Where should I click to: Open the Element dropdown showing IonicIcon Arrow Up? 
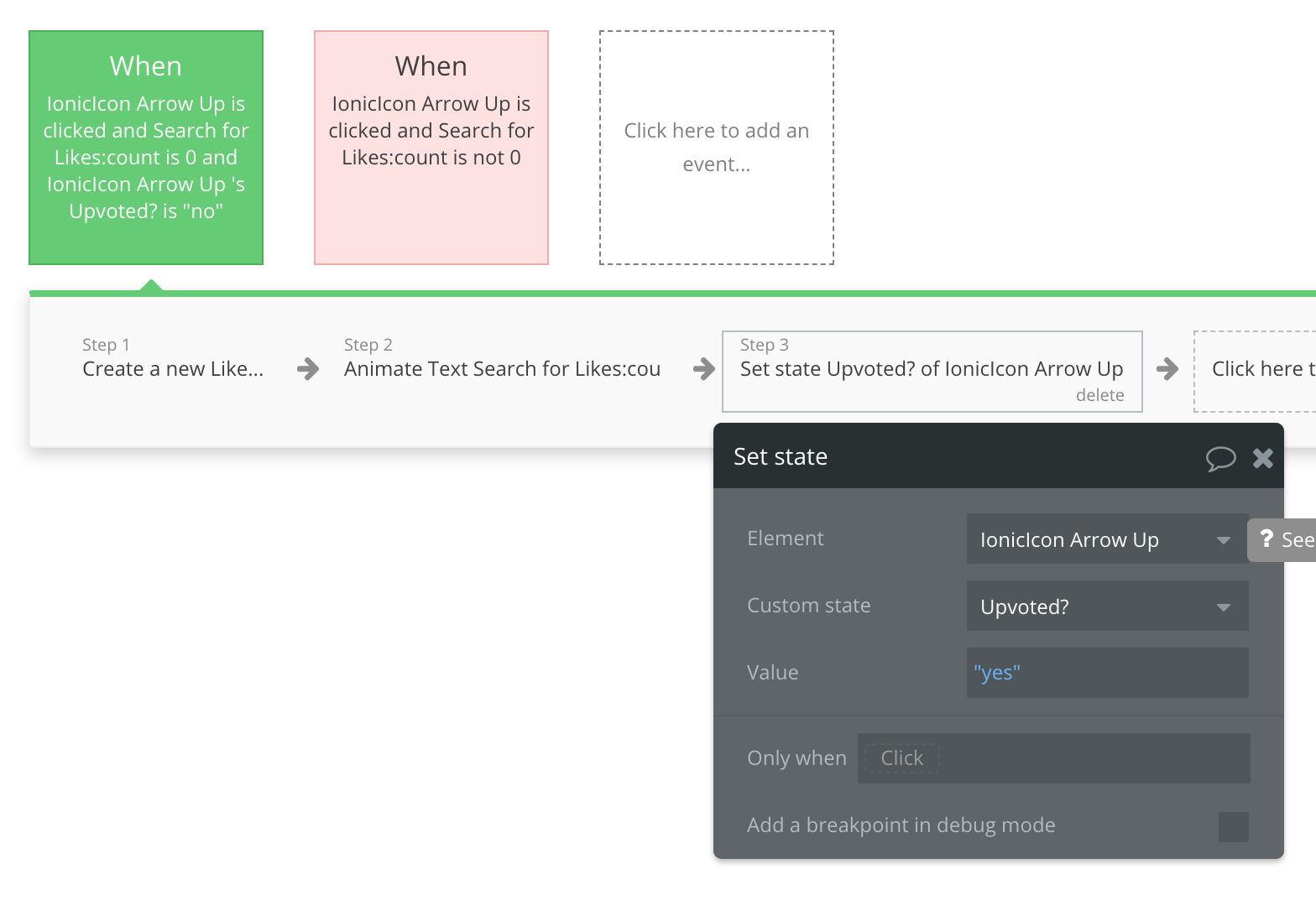1106,539
